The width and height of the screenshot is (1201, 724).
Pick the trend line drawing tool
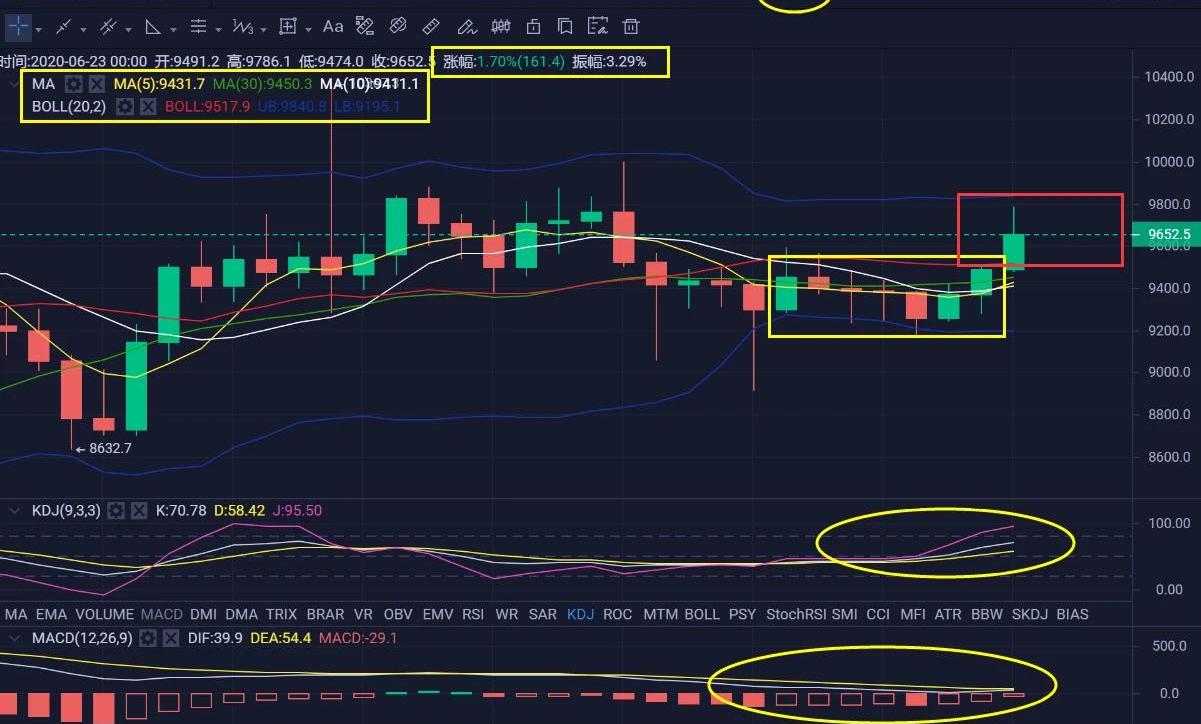click(63, 26)
